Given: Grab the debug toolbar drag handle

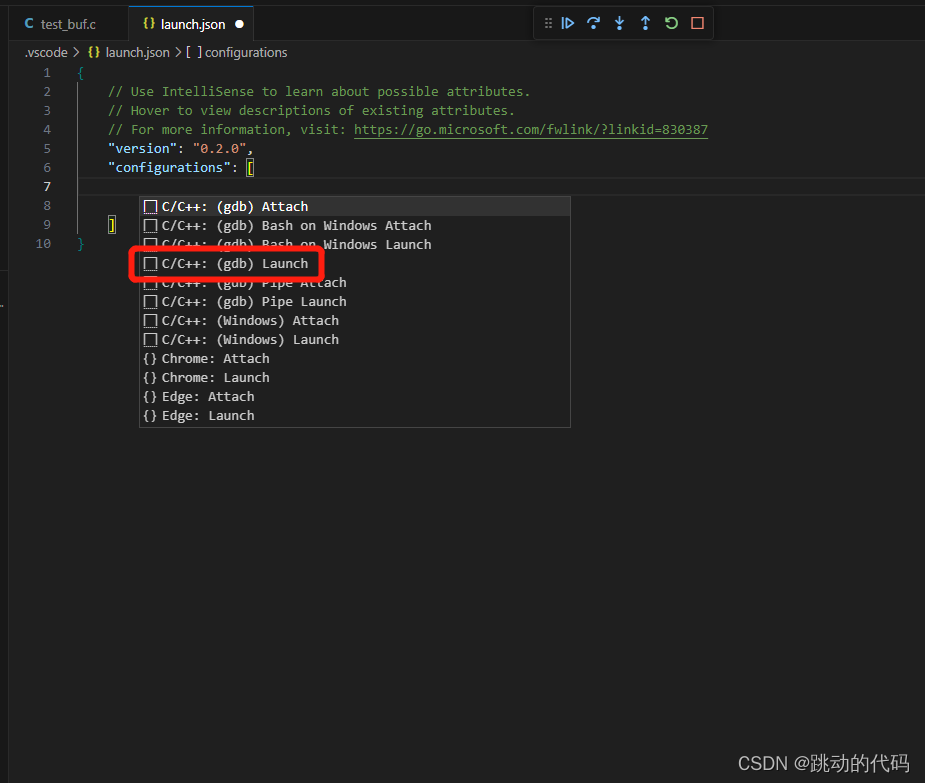Looking at the screenshot, I should pos(548,23).
